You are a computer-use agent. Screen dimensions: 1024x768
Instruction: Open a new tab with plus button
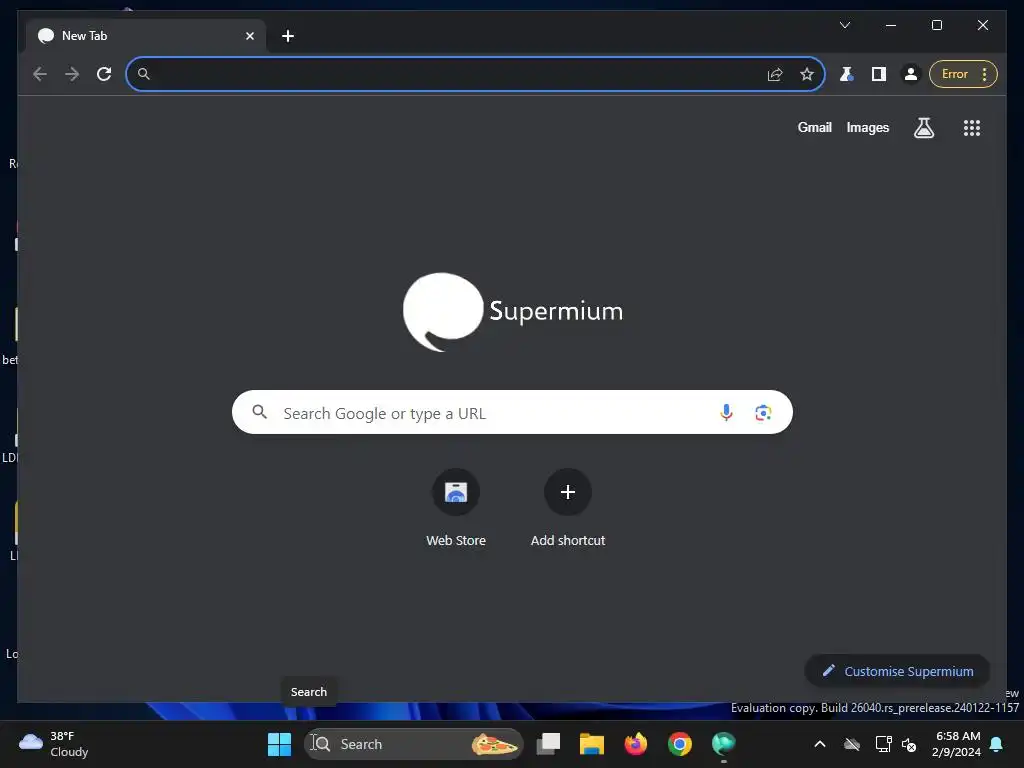coord(288,36)
